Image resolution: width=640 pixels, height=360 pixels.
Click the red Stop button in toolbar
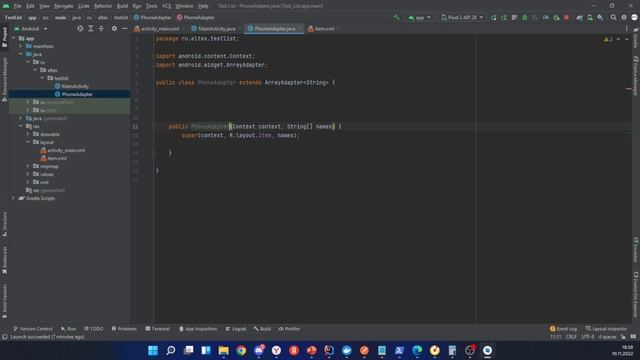click(567, 18)
